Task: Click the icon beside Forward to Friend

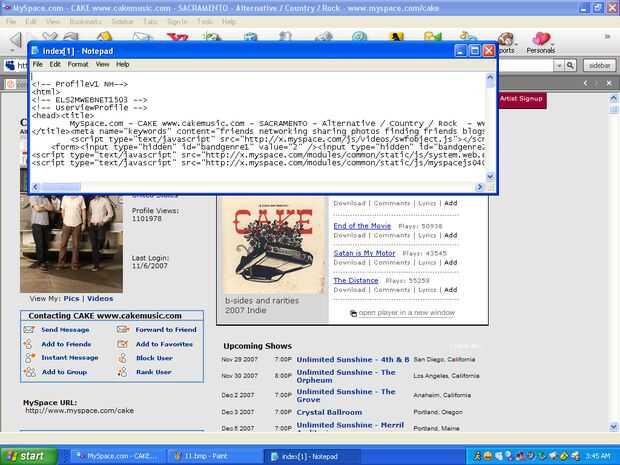Action: coord(123,329)
